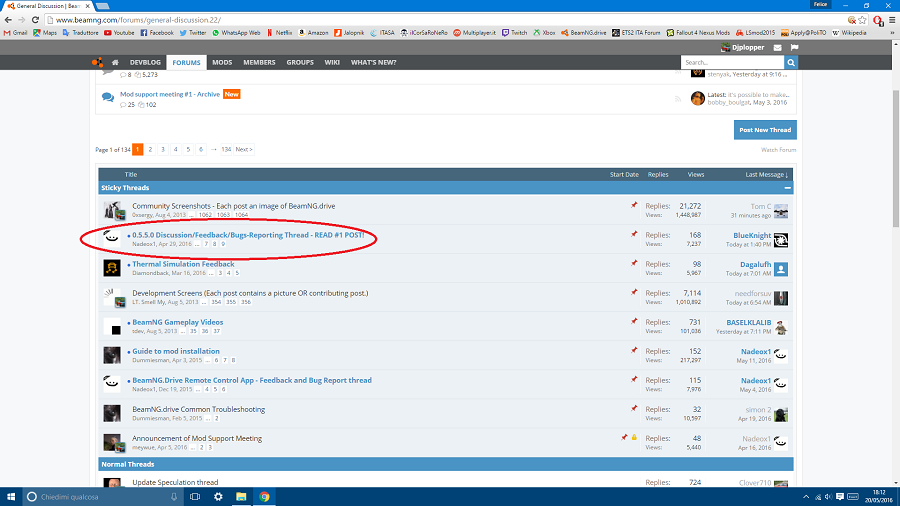
Task: Open the MODS nav tab
Action: [x=222, y=63]
